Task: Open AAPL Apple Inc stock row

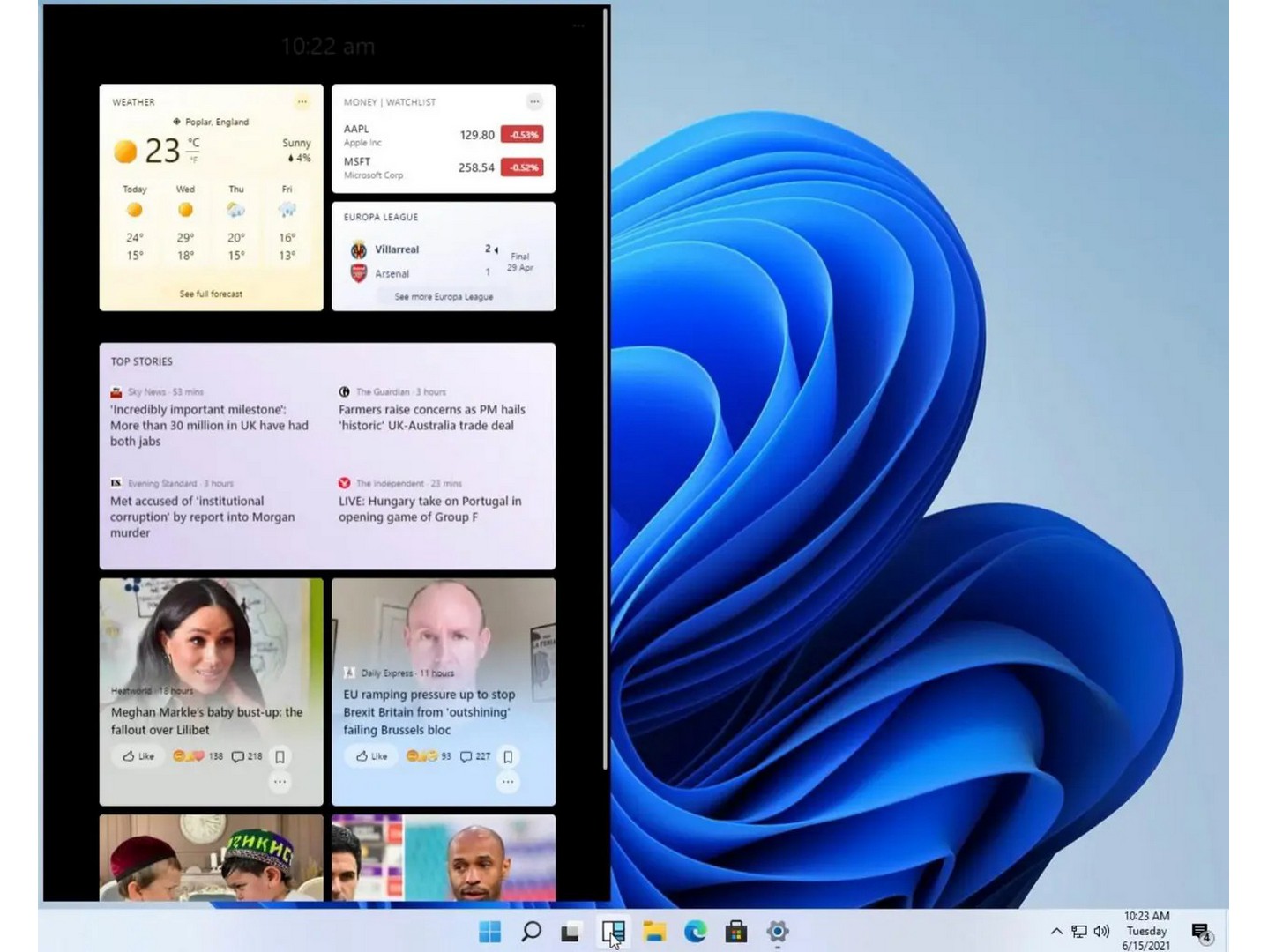Action: pyautogui.click(x=444, y=135)
